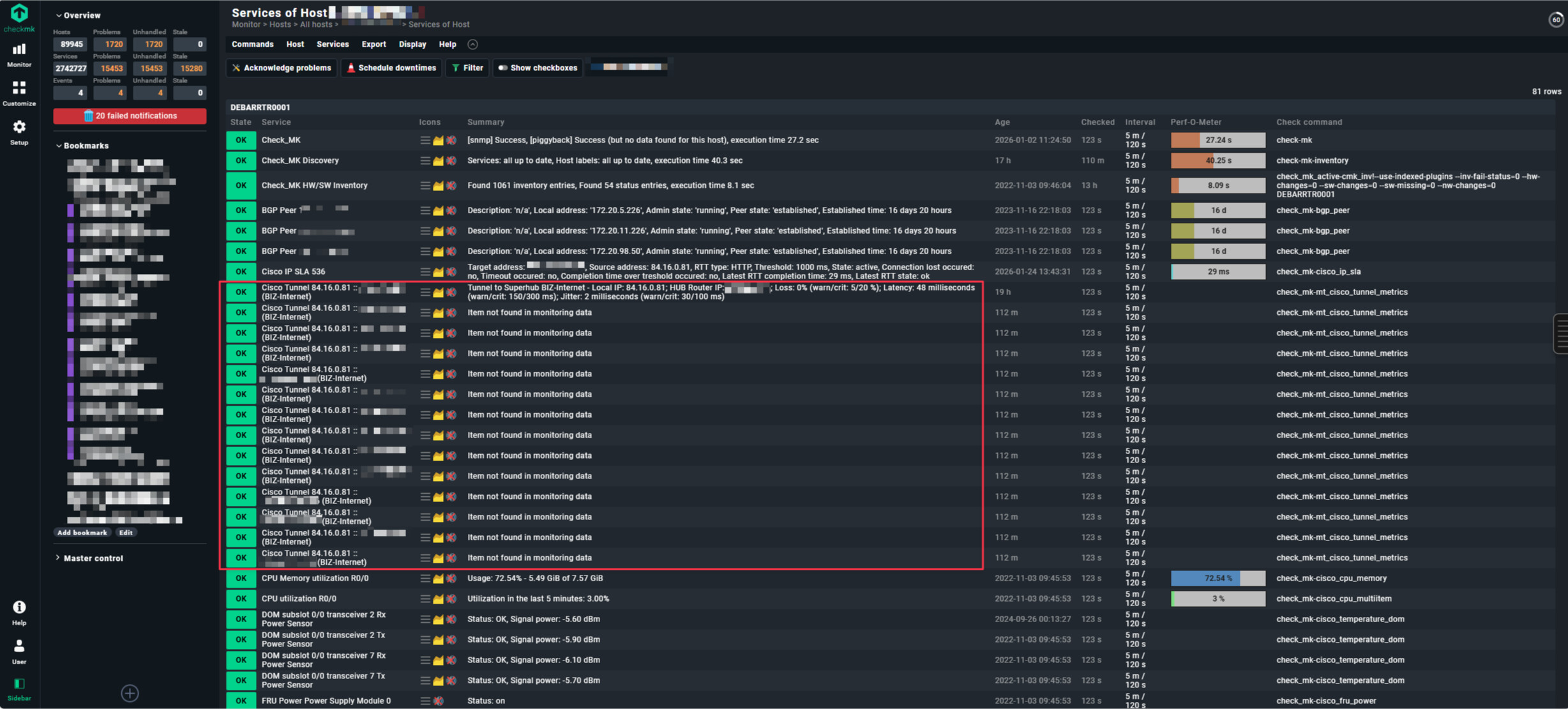Open the Export menu
This screenshot has height=709, width=1568.
373,45
